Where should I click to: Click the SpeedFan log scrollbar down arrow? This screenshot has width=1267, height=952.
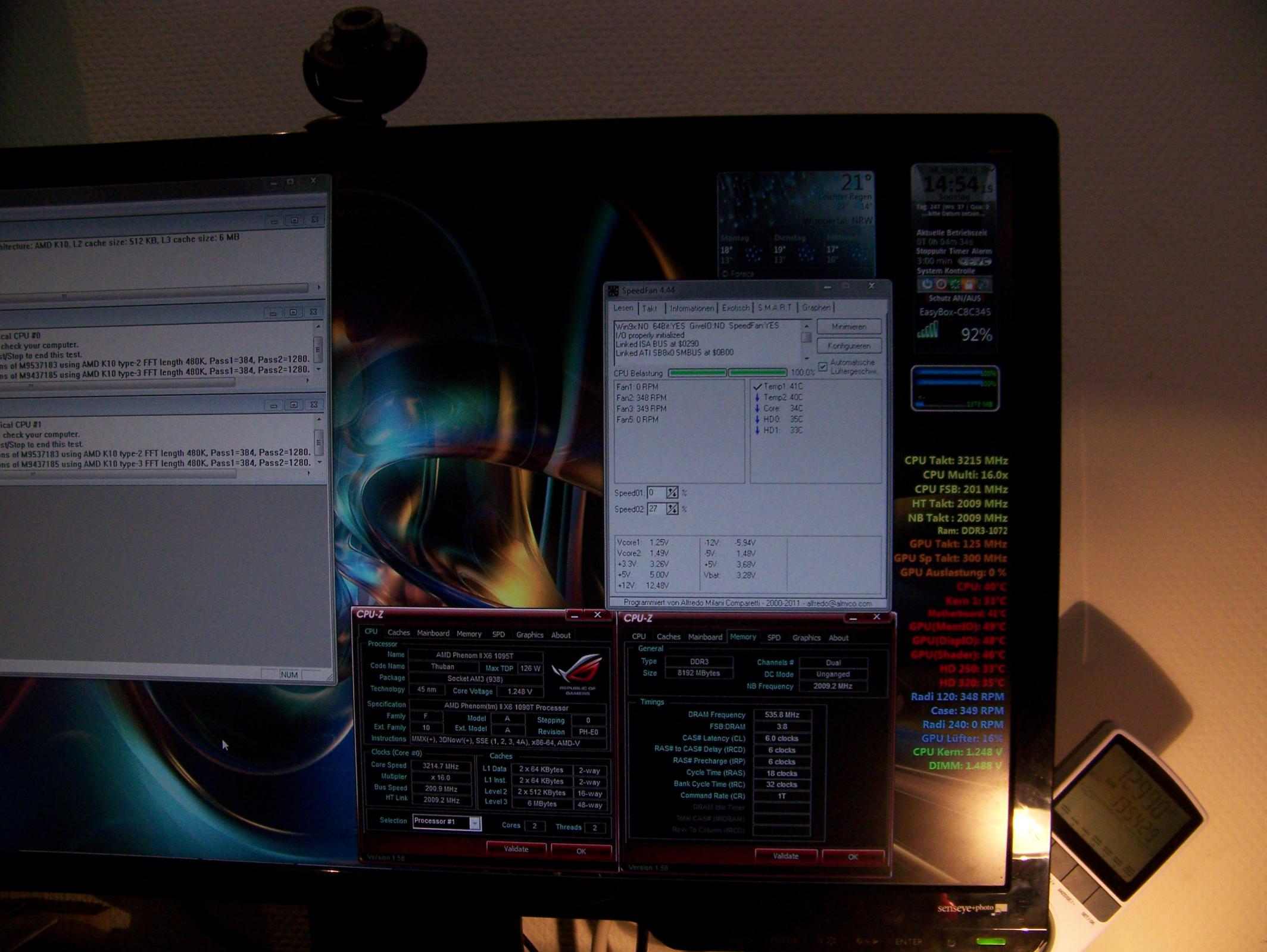pos(807,358)
